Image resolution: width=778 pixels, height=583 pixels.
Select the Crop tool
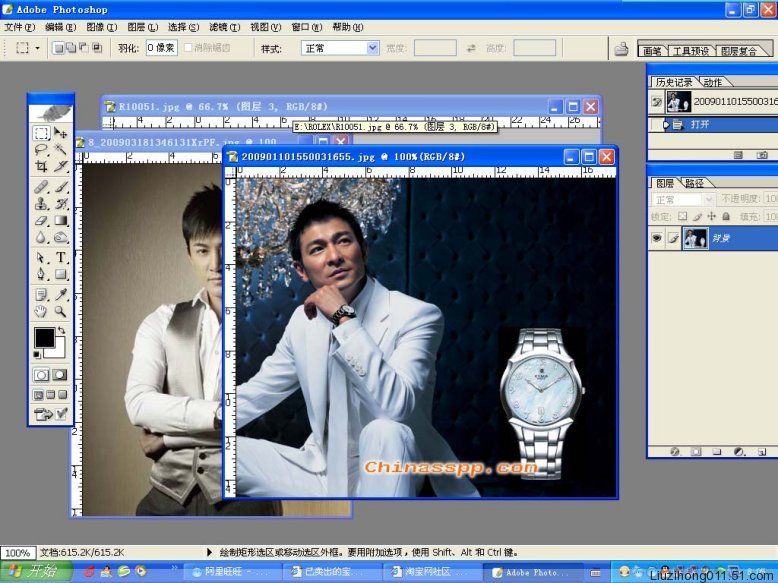click(41, 166)
